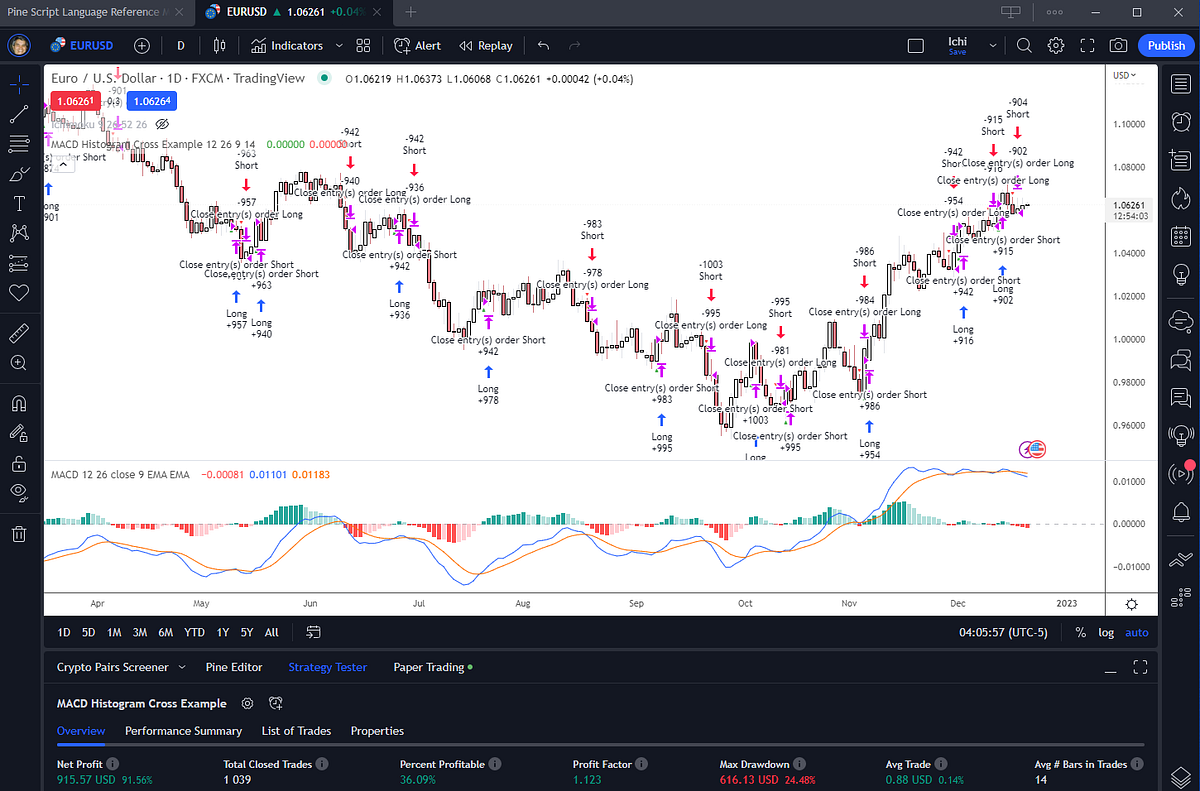
Task: Click the Publish button
Action: click(x=1165, y=45)
